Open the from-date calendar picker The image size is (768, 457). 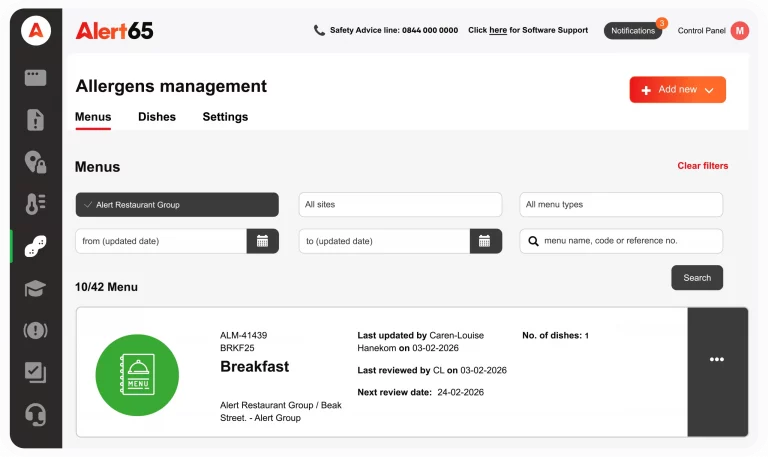(x=262, y=241)
